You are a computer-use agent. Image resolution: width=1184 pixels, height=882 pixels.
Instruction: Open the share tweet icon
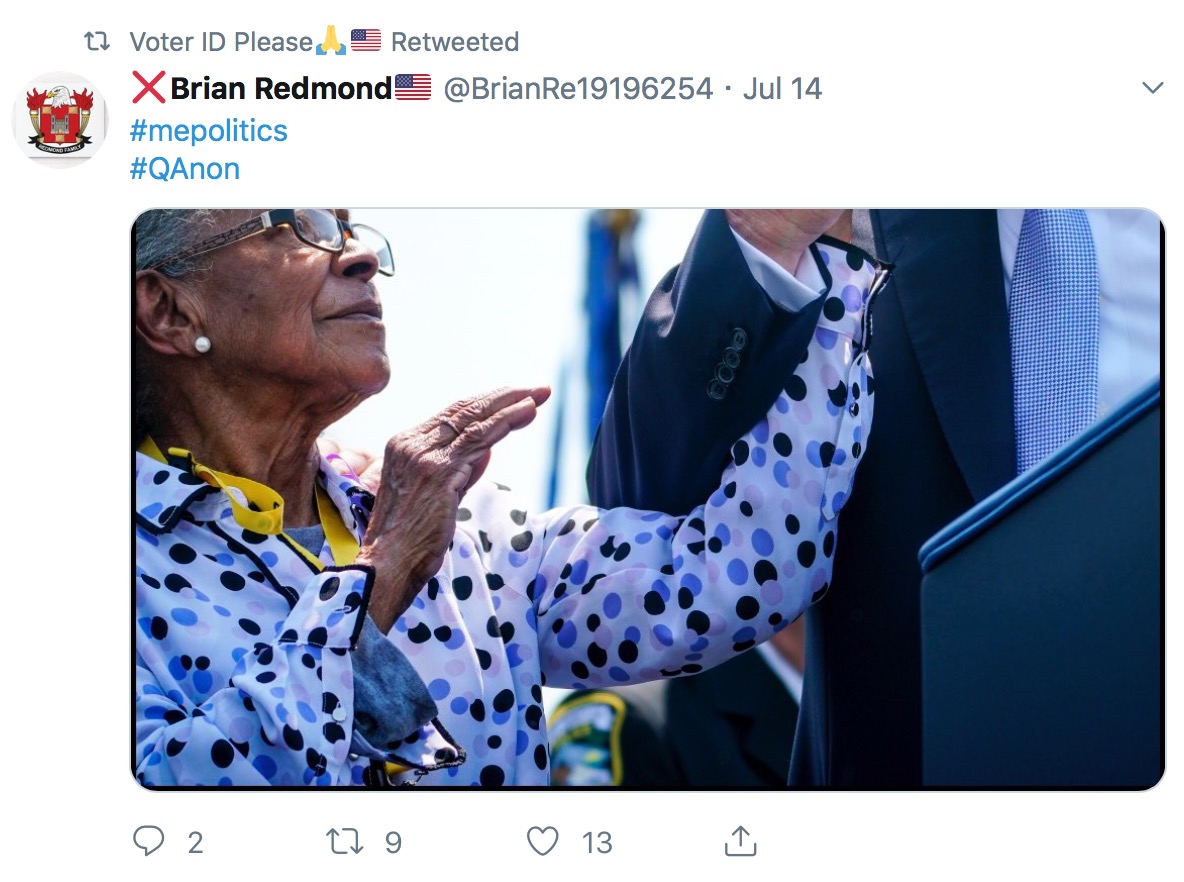click(x=738, y=841)
